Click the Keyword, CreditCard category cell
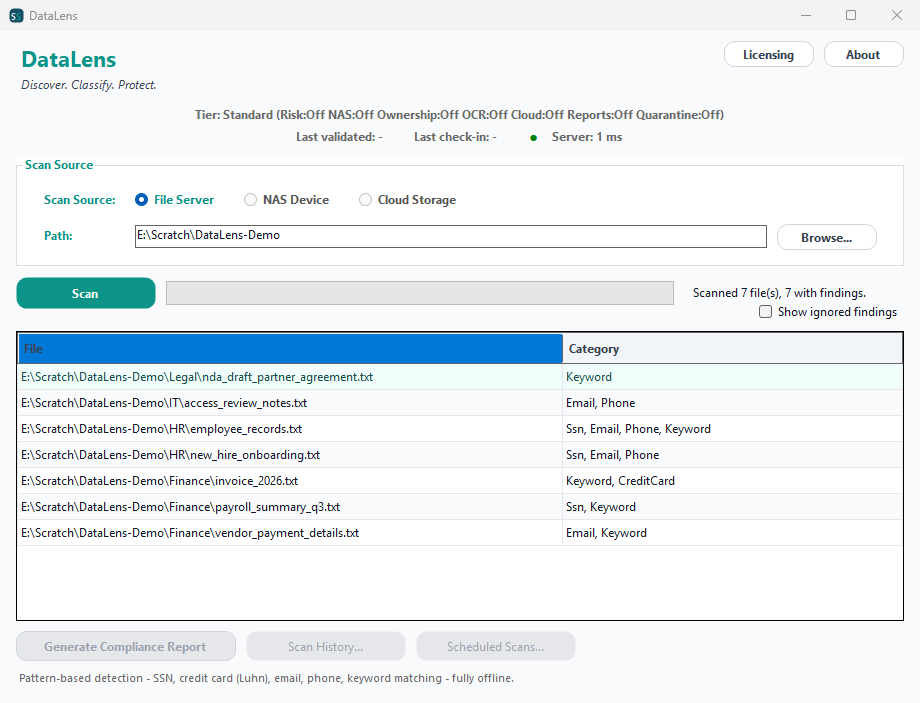This screenshot has width=920, height=703. coord(732,481)
